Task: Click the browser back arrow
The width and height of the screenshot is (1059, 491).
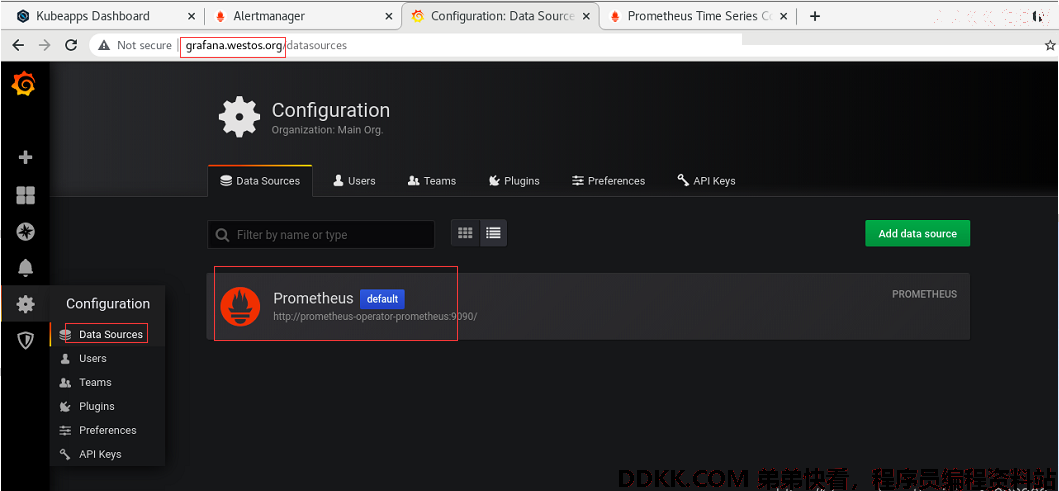Action: (x=18, y=45)
